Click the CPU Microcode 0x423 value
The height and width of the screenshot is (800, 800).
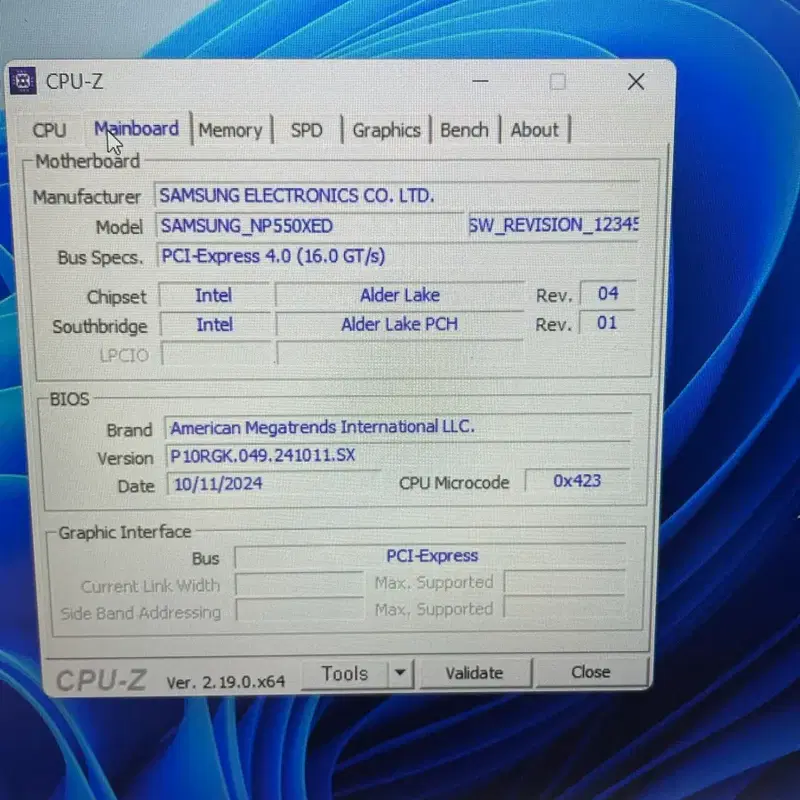tap(577, 481)
